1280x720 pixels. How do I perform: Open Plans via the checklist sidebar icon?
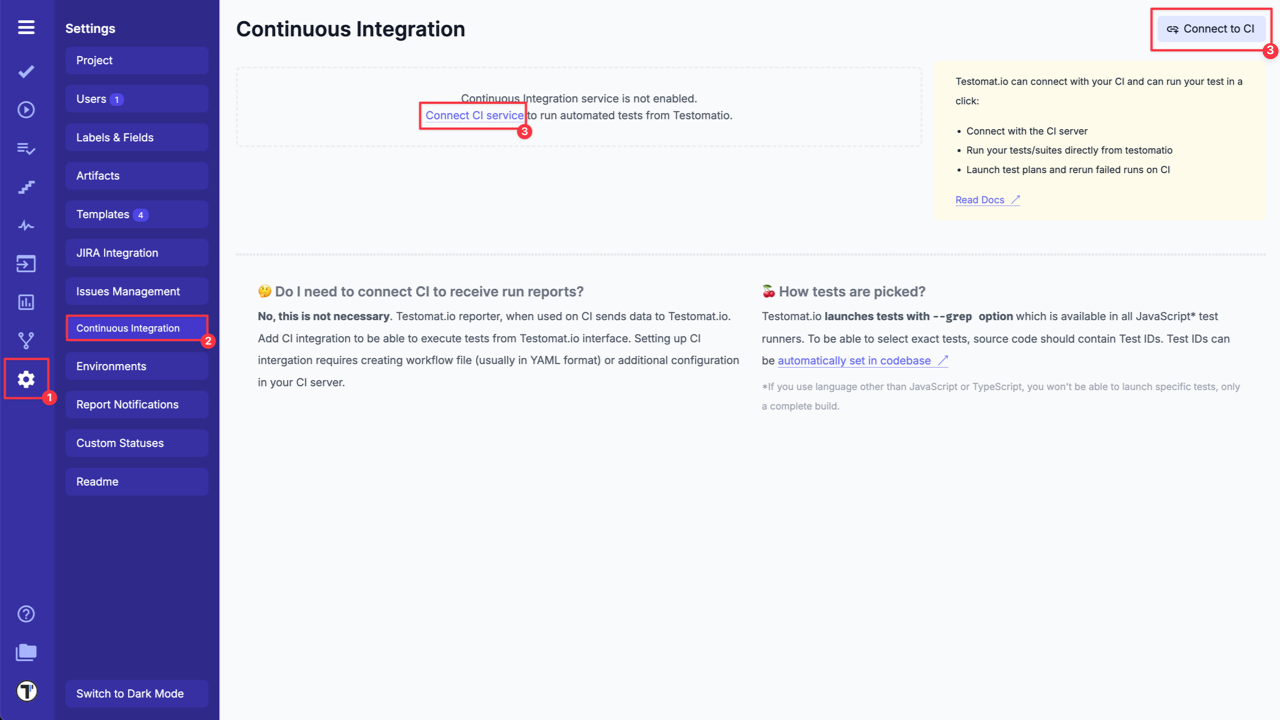point(26,149)
